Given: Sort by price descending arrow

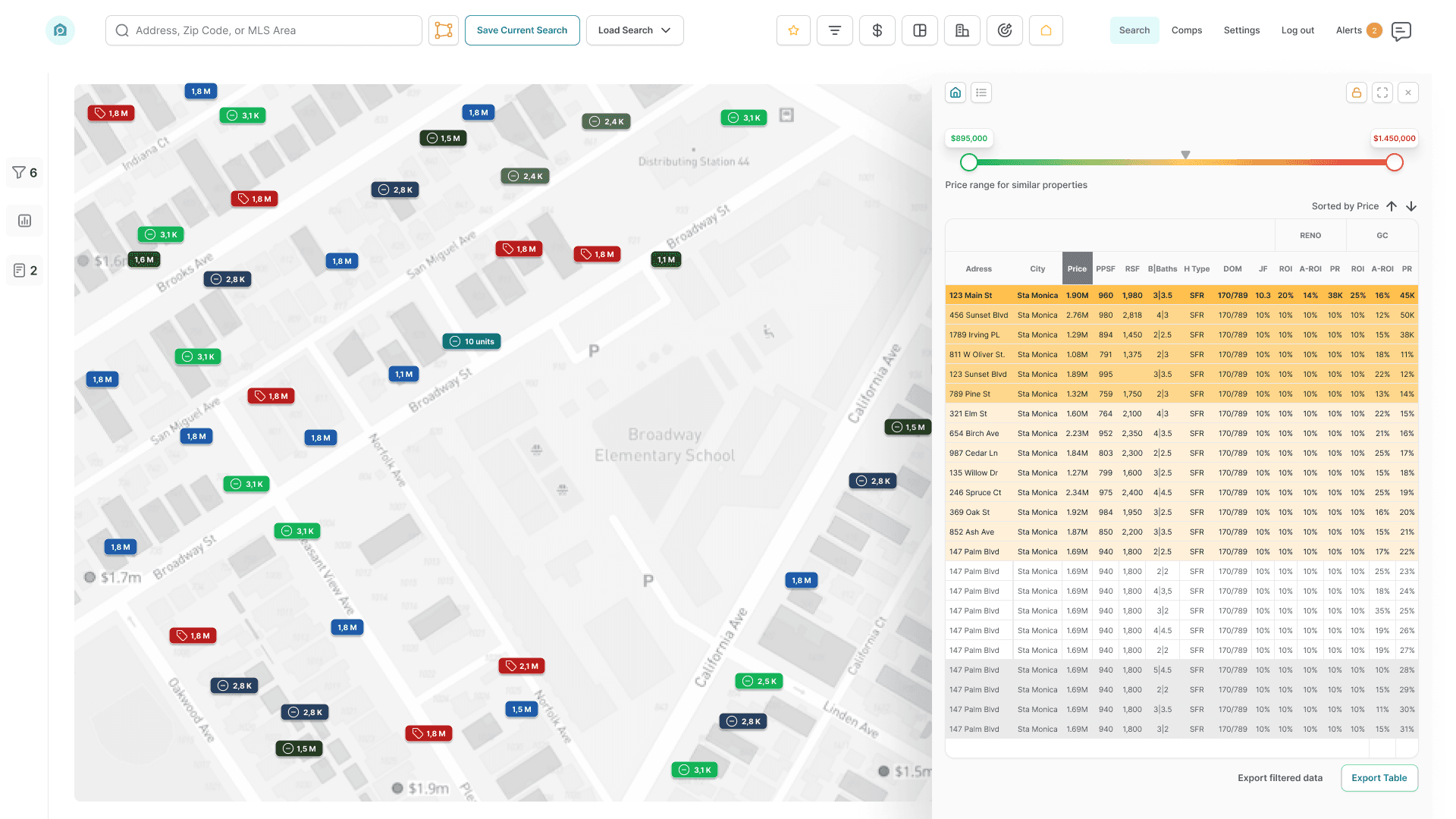Looking at the screenshot, I should [1411, 206].
